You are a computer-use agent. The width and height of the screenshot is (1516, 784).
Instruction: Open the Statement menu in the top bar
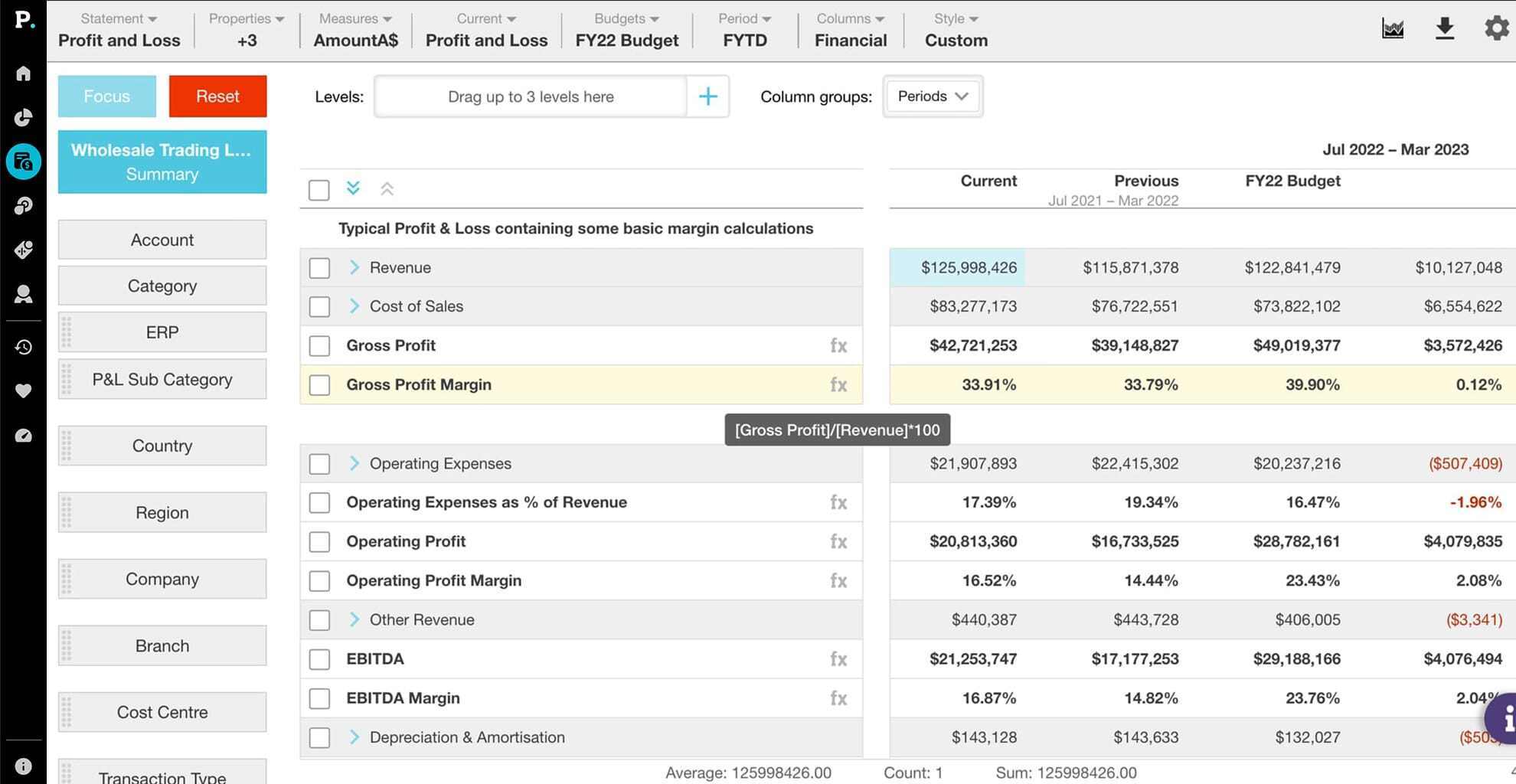pos(119,30)
